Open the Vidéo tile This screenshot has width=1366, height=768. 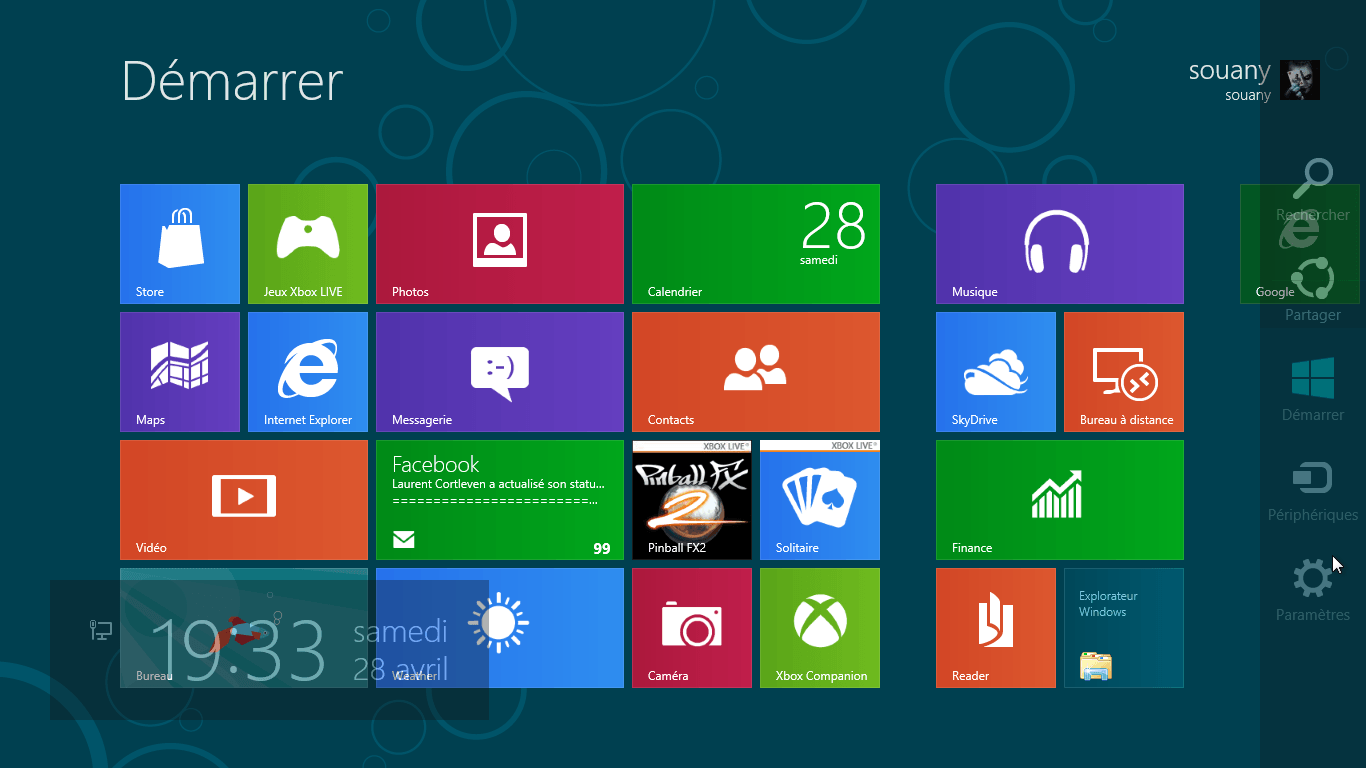[x=244, y=500]
